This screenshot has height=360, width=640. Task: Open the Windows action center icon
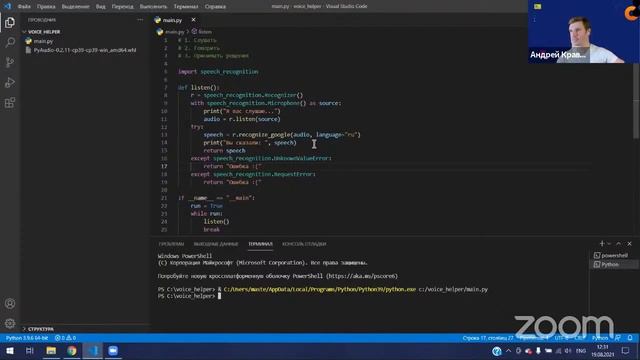pyautogui.click(x=626, y=351)
